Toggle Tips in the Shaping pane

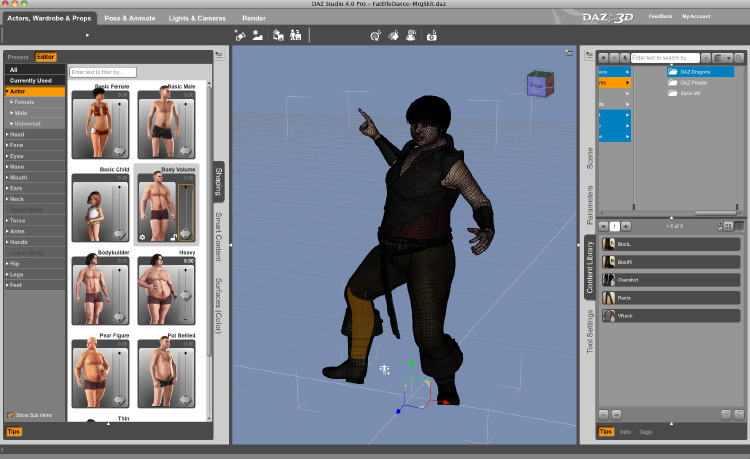(x=13, y=432)
